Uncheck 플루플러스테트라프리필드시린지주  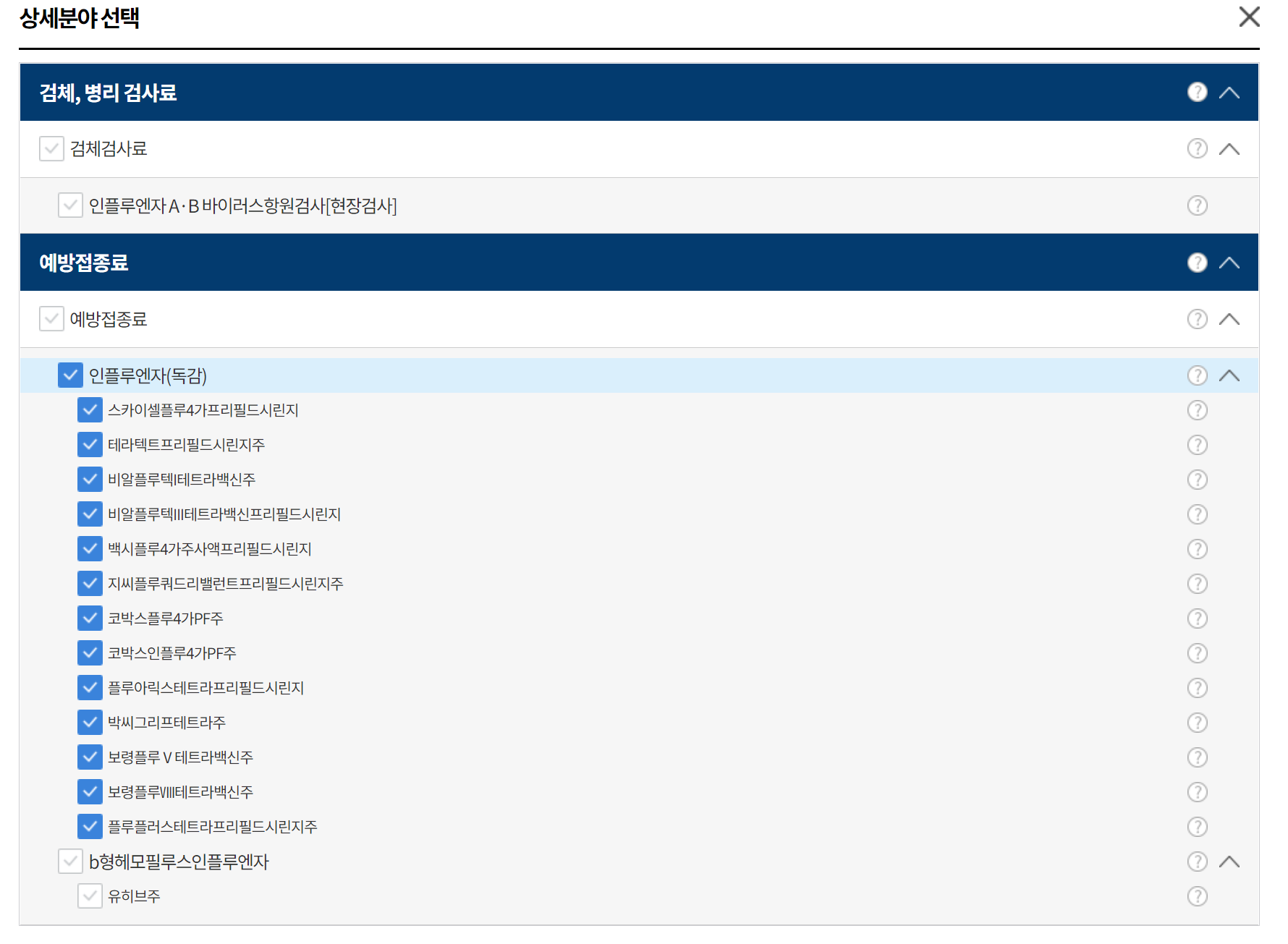tap(90, 826)
